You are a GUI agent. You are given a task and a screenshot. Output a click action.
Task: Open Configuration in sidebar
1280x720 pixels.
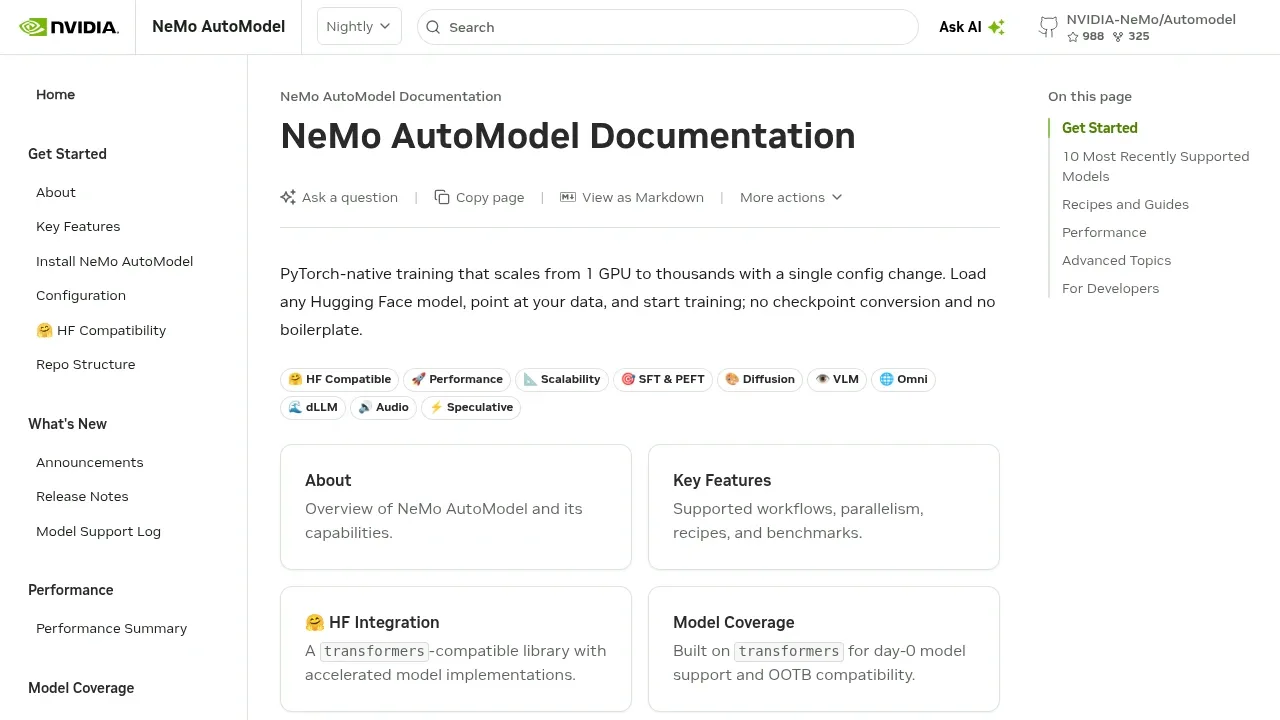pyautogui.click(x=81, y=295)
